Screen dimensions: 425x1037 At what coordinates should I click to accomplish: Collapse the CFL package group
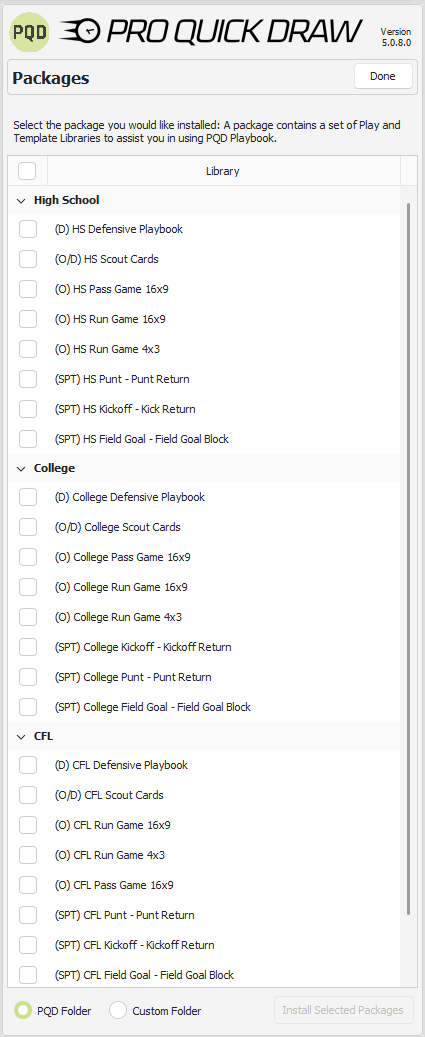(x=20, y=736)
